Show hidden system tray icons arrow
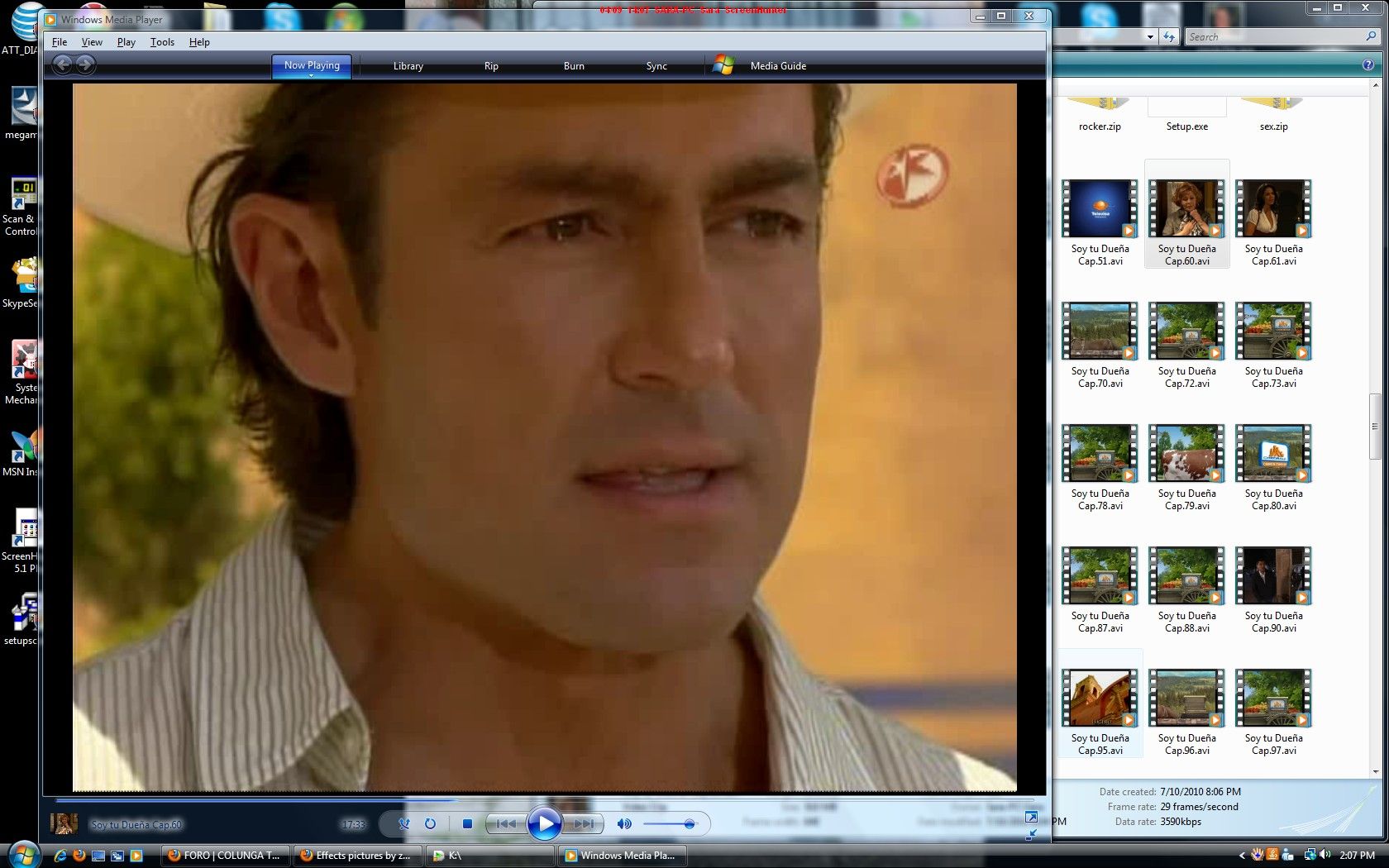Screen dimensions: 1389x868 [1241, 856]
